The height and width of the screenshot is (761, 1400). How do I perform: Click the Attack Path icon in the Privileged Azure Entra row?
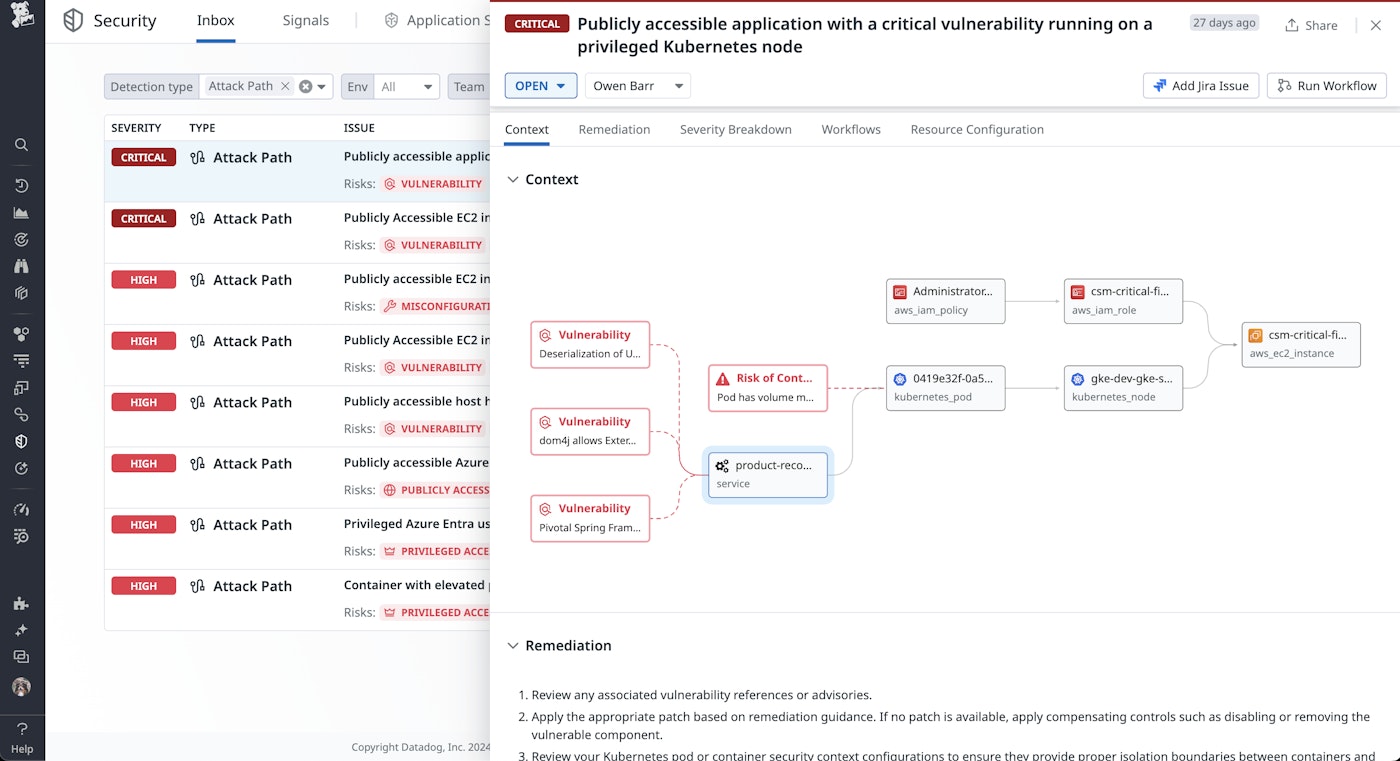click(198, 525)
